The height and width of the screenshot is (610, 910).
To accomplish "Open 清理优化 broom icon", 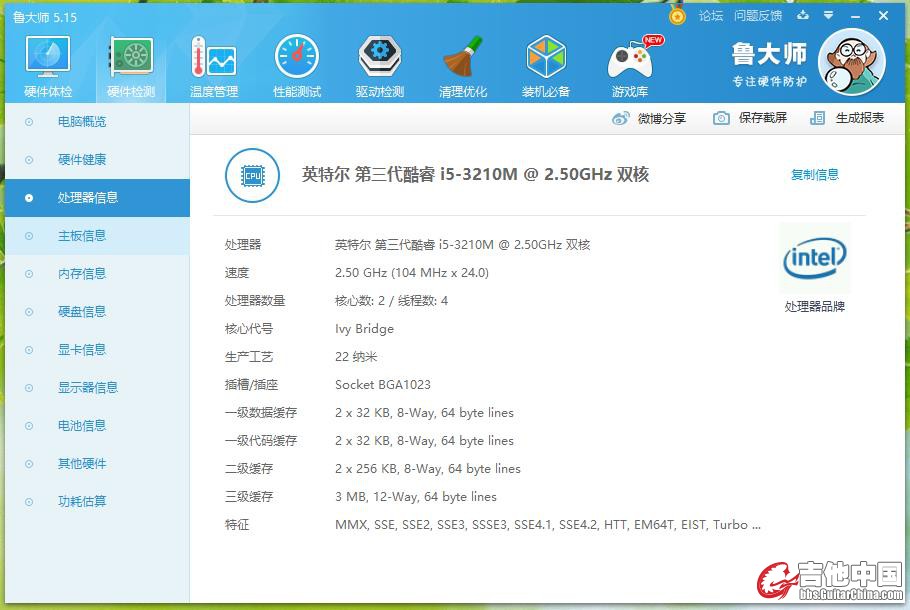I will (463, 56).
